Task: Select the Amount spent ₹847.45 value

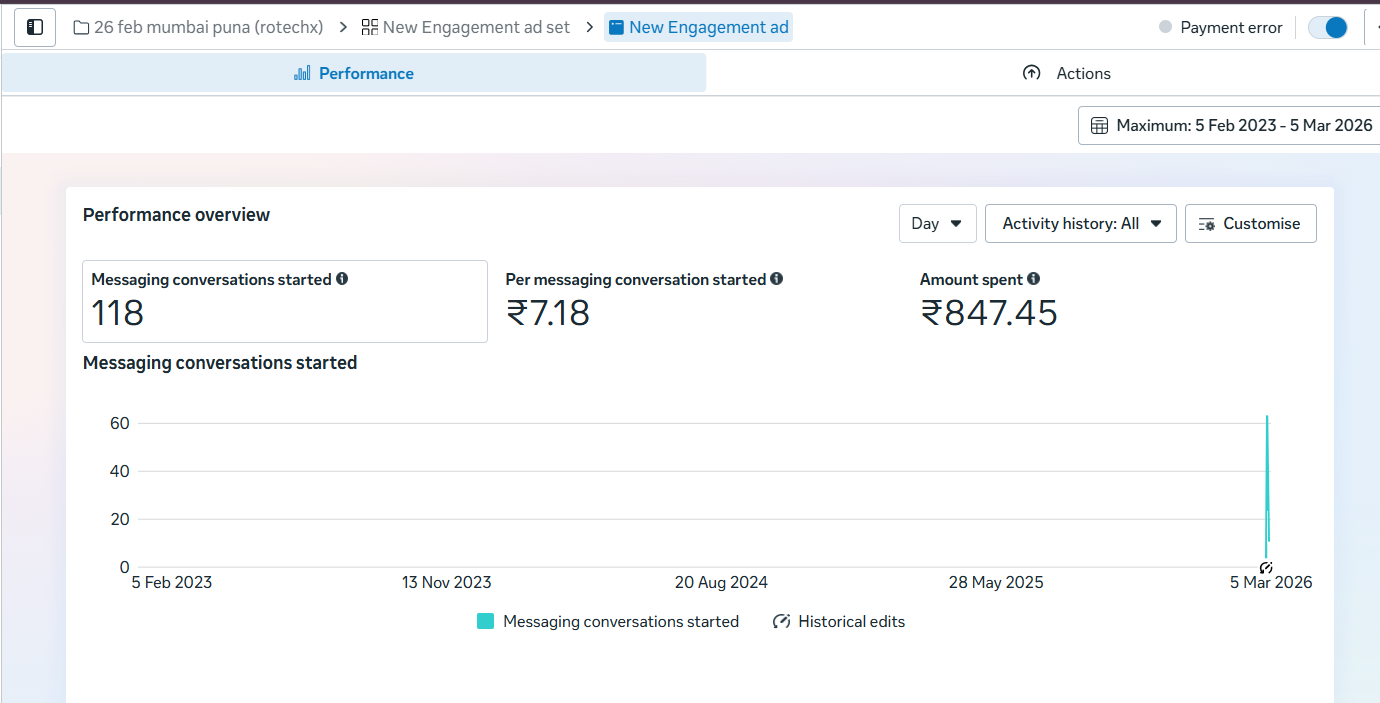Action: click(x=988, y=313)
